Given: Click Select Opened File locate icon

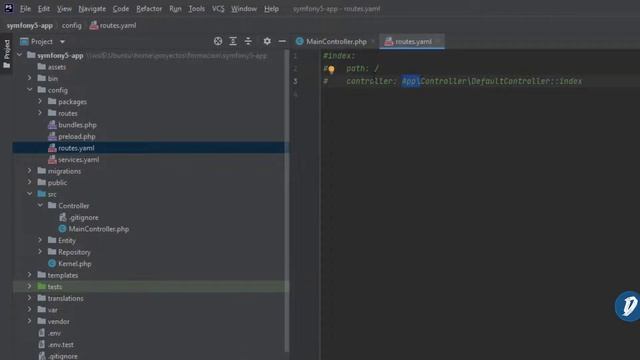Looking at the screenshot, I should coord(218,41).
